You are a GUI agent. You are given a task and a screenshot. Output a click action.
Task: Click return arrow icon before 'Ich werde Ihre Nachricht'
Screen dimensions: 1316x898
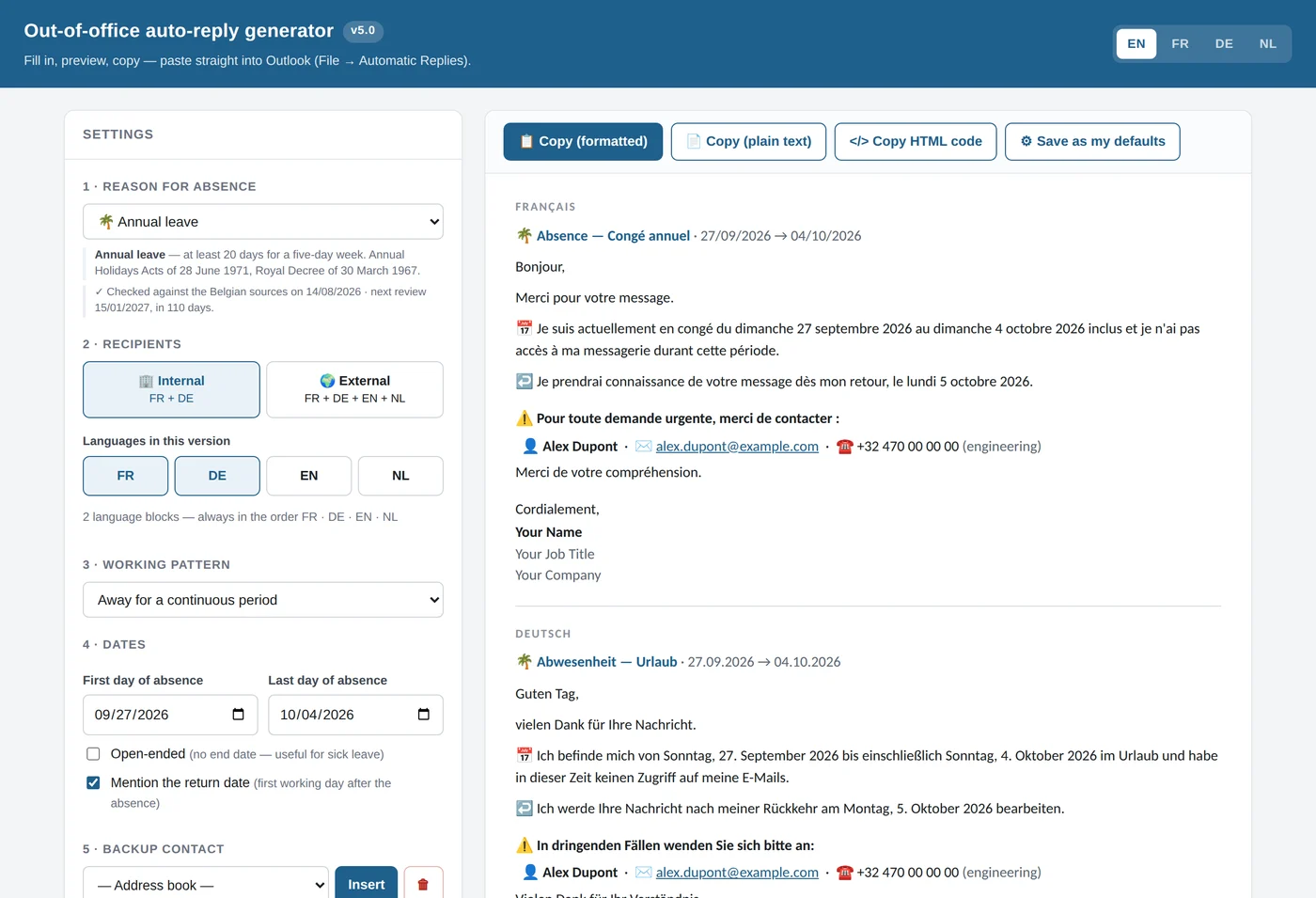point(525,808)
